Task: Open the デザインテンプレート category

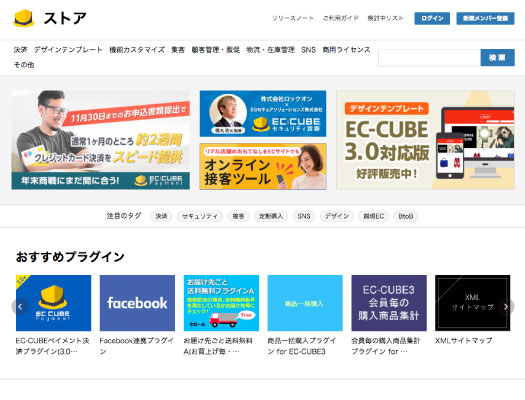Action: (x=68, y=50)
